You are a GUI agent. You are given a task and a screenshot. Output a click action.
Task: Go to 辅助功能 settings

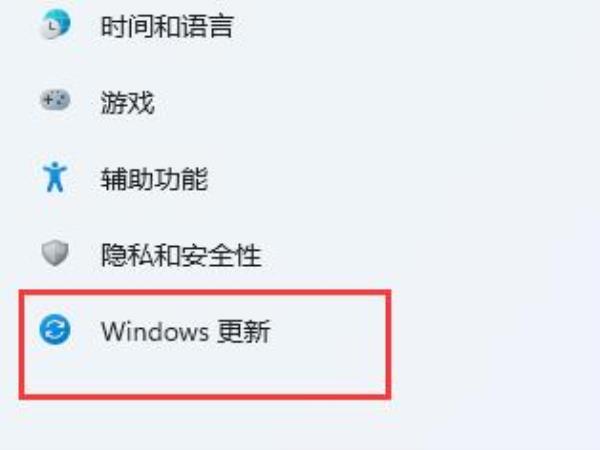[154, 179]
